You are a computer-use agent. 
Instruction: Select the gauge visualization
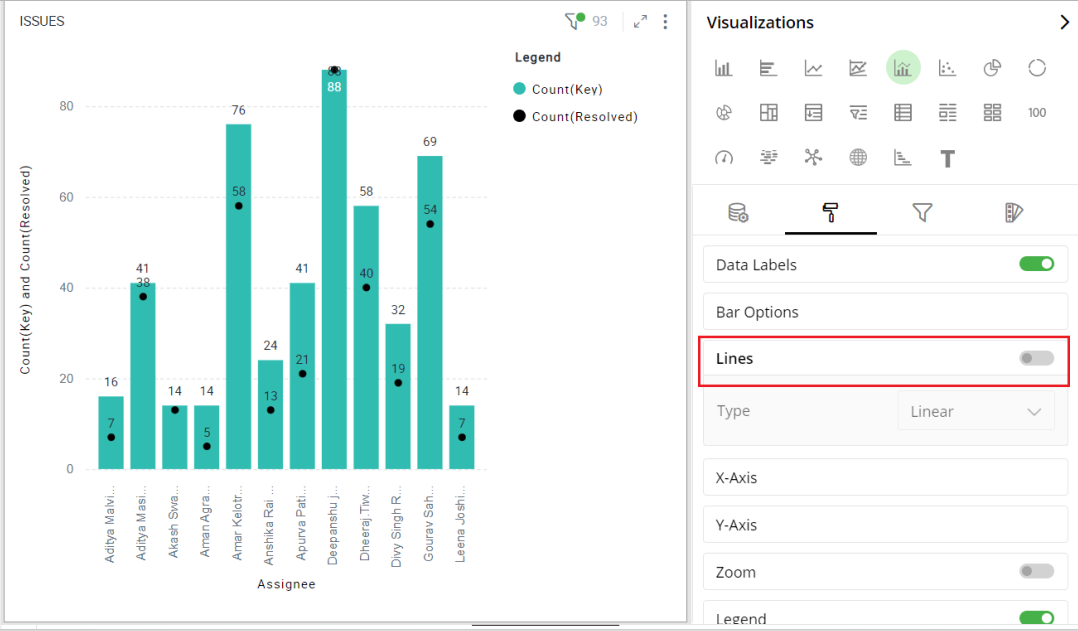(x=723, y=158)
